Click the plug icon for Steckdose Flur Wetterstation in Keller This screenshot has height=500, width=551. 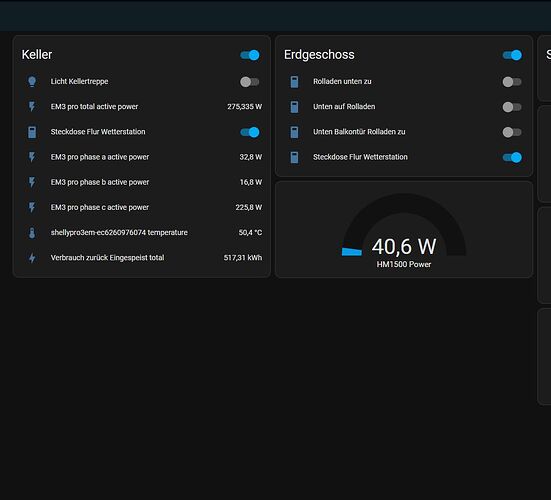coord(32,132)
